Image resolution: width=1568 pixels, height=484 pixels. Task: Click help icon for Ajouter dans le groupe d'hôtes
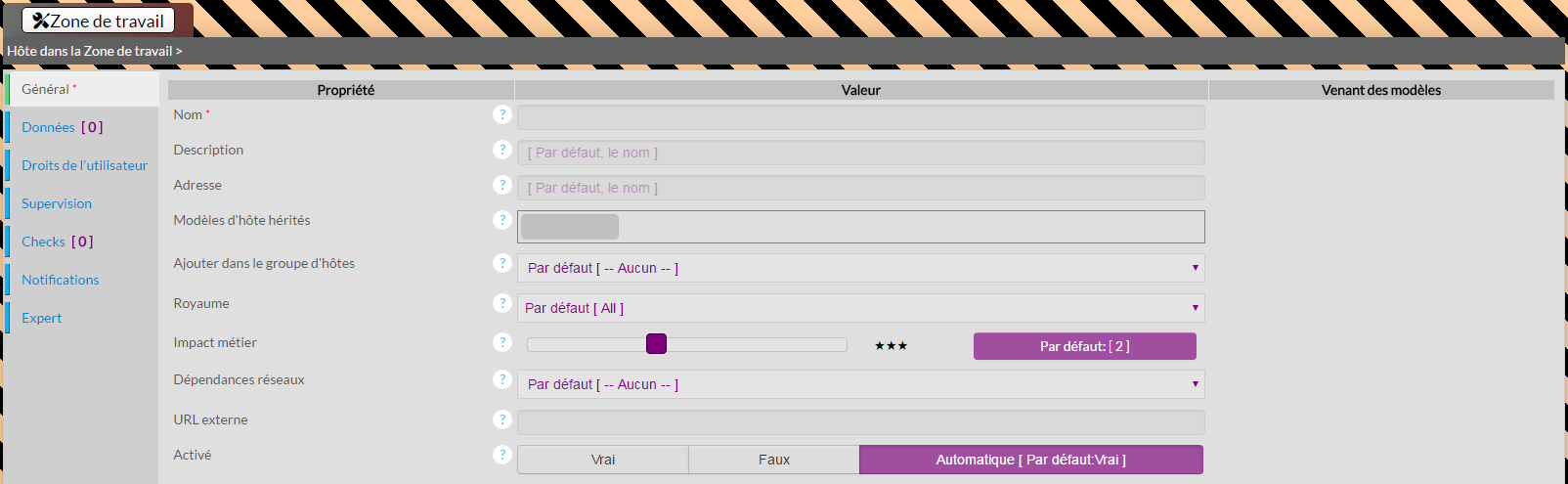click(x=502, y=263)
